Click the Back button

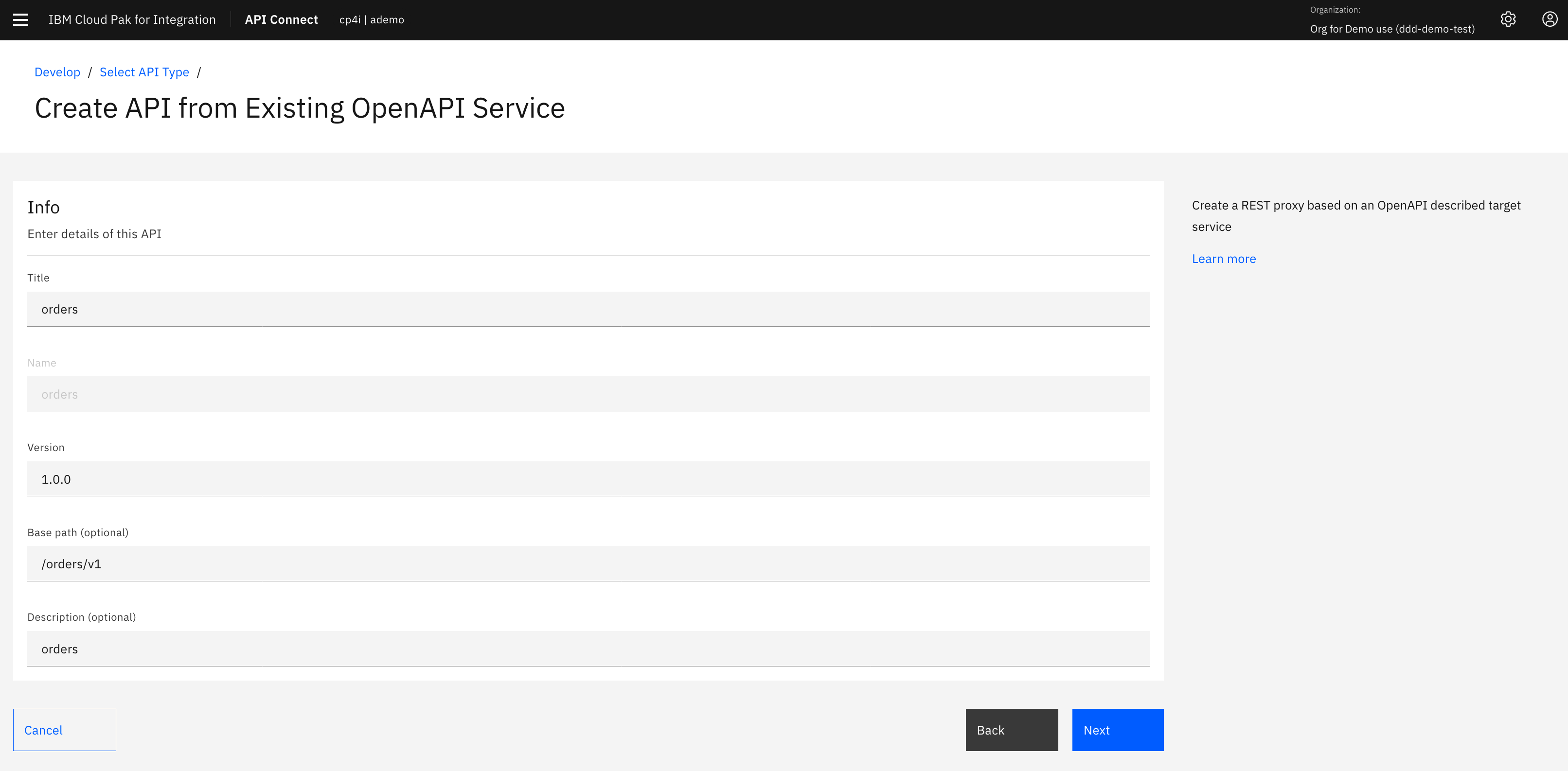1011,730
